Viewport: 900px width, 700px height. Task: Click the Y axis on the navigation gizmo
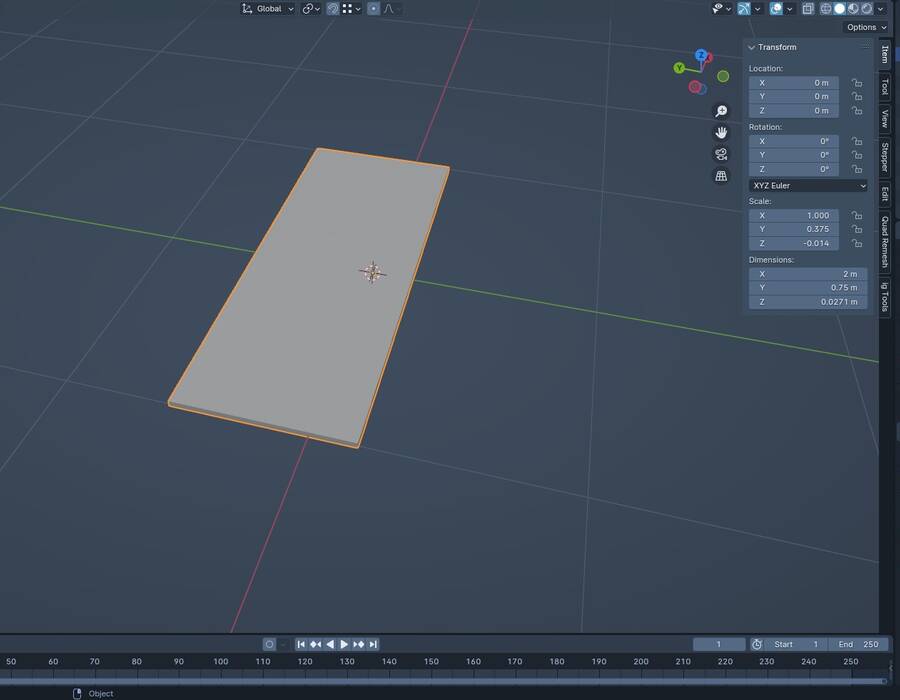[679, 68]
